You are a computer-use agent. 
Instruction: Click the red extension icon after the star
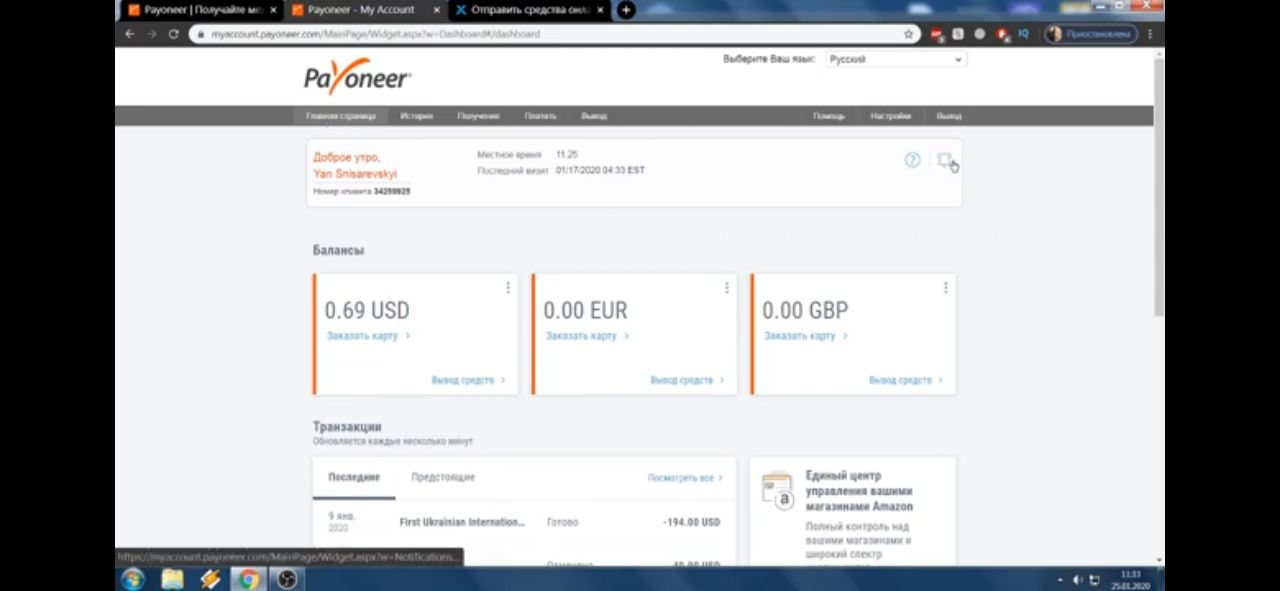(937, 34)
